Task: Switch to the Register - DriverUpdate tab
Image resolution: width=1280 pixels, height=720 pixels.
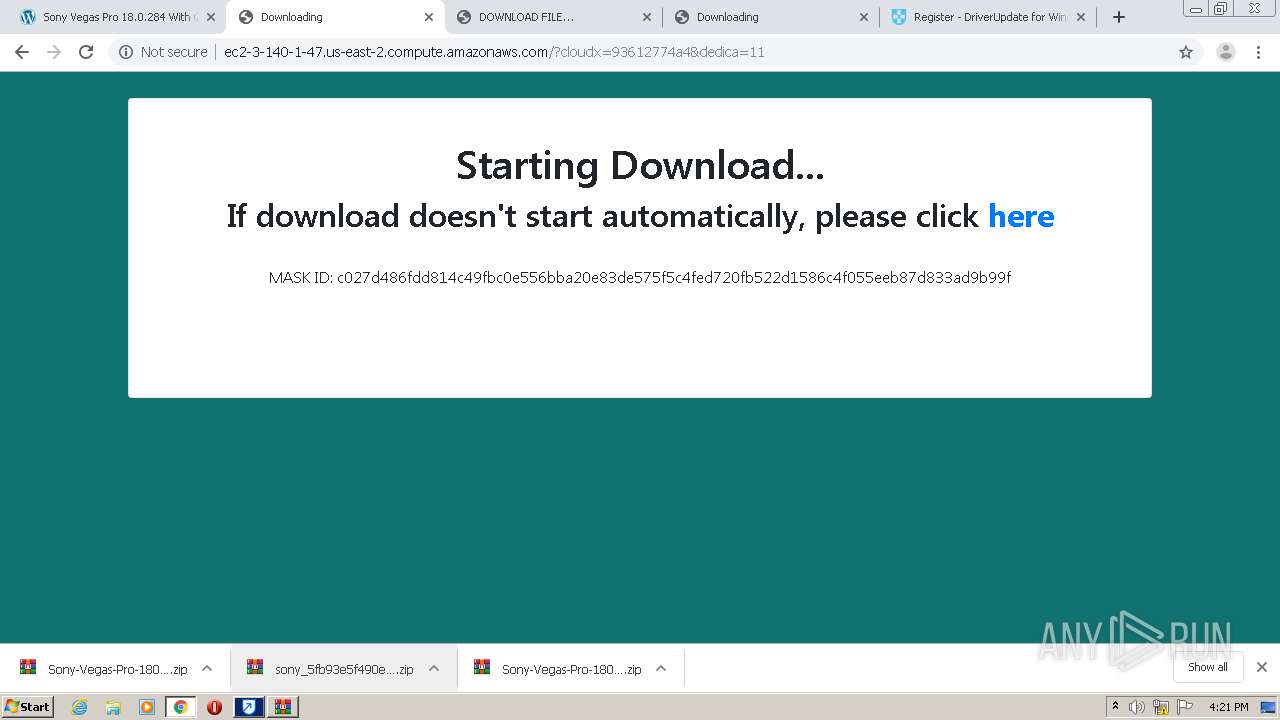Action: (988, 17)
